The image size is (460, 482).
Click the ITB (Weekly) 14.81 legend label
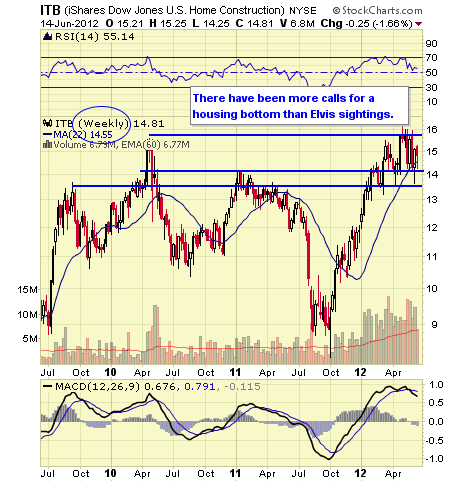point(109,124)
